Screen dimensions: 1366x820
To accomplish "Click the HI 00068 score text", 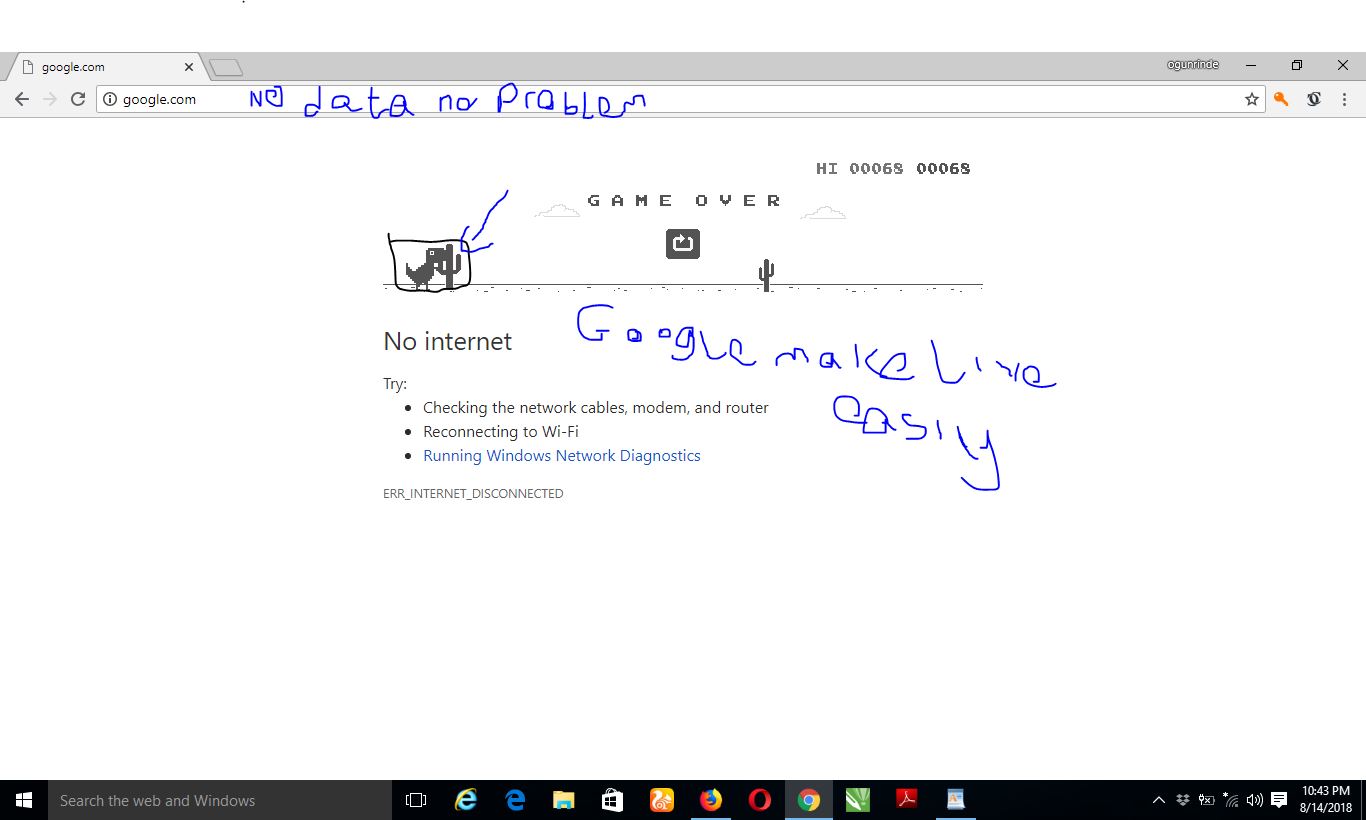I will click(x=860, y=168).
